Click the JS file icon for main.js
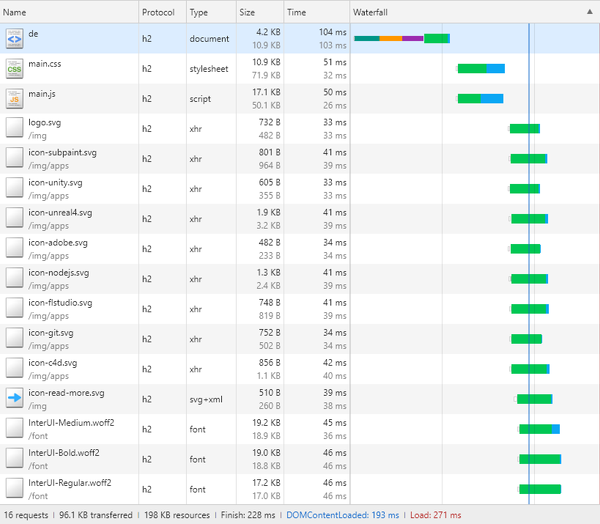Viewport: 600px width, 524px height. coord(14,98)
